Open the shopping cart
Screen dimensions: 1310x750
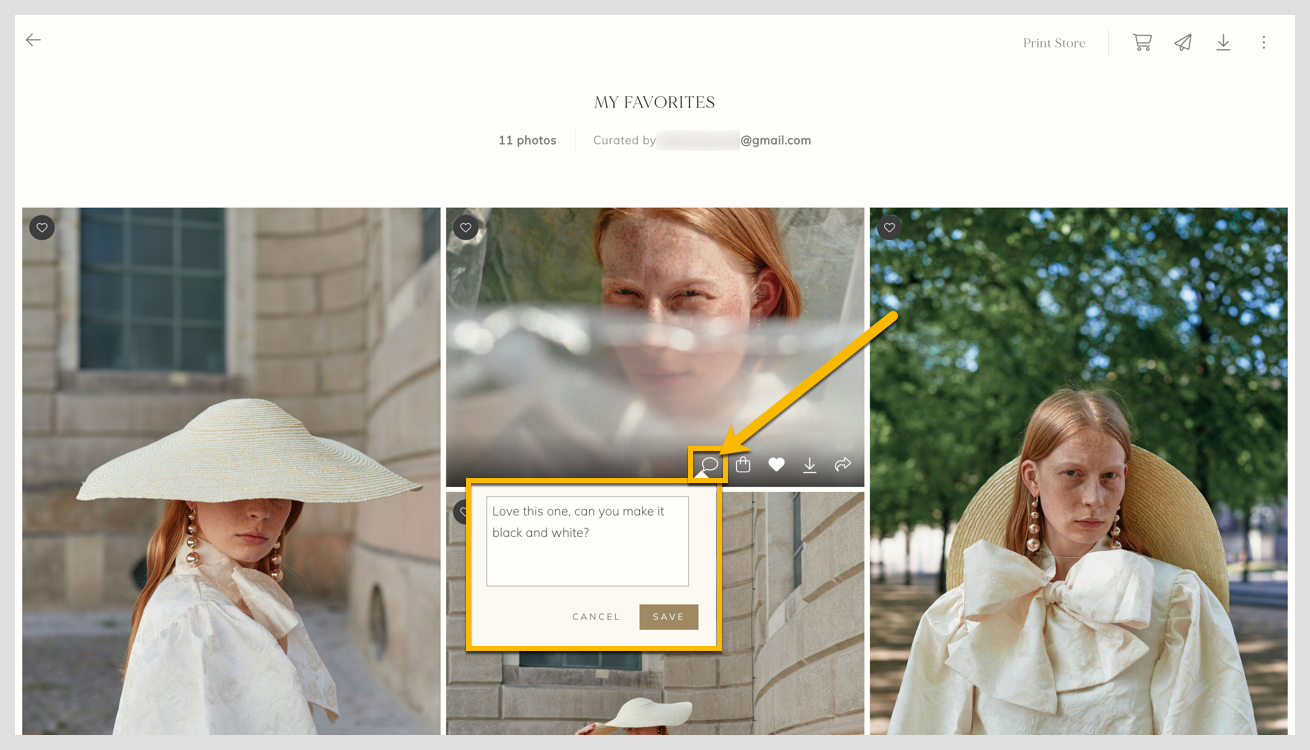1142,42
